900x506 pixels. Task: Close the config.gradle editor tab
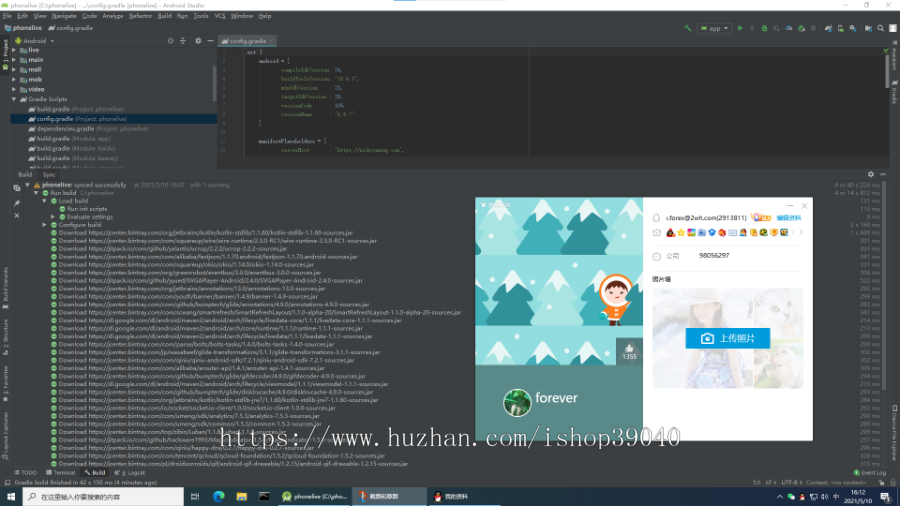click(271, 41)
